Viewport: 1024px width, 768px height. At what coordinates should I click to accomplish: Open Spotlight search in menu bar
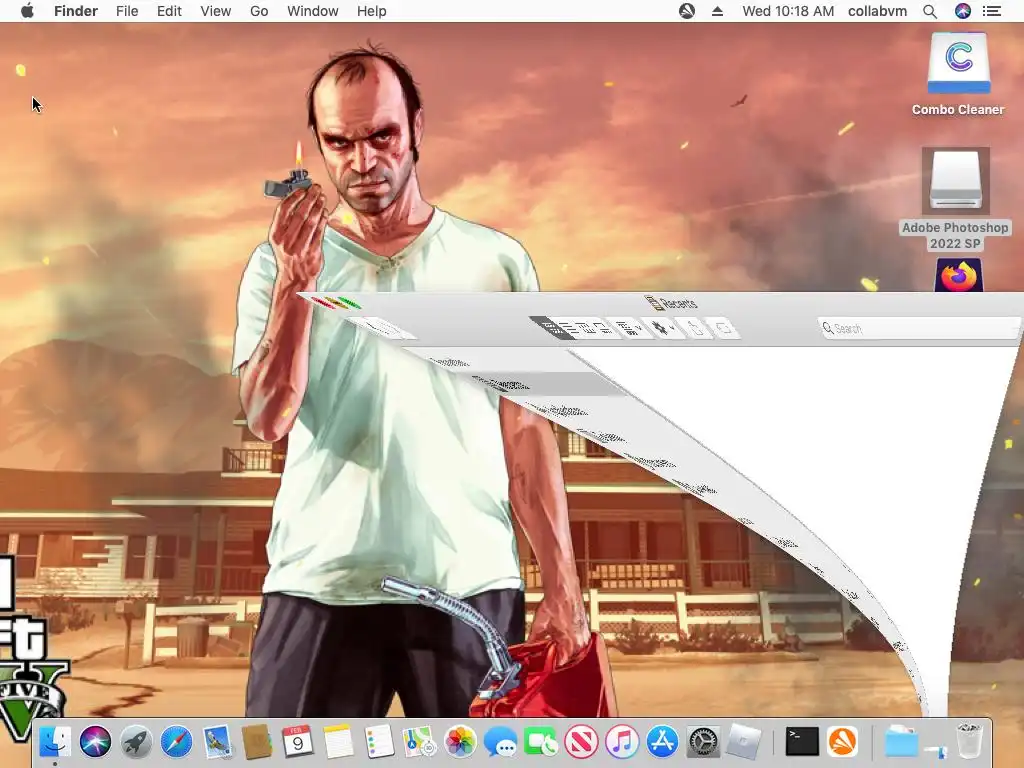click(x=930, y=11)
